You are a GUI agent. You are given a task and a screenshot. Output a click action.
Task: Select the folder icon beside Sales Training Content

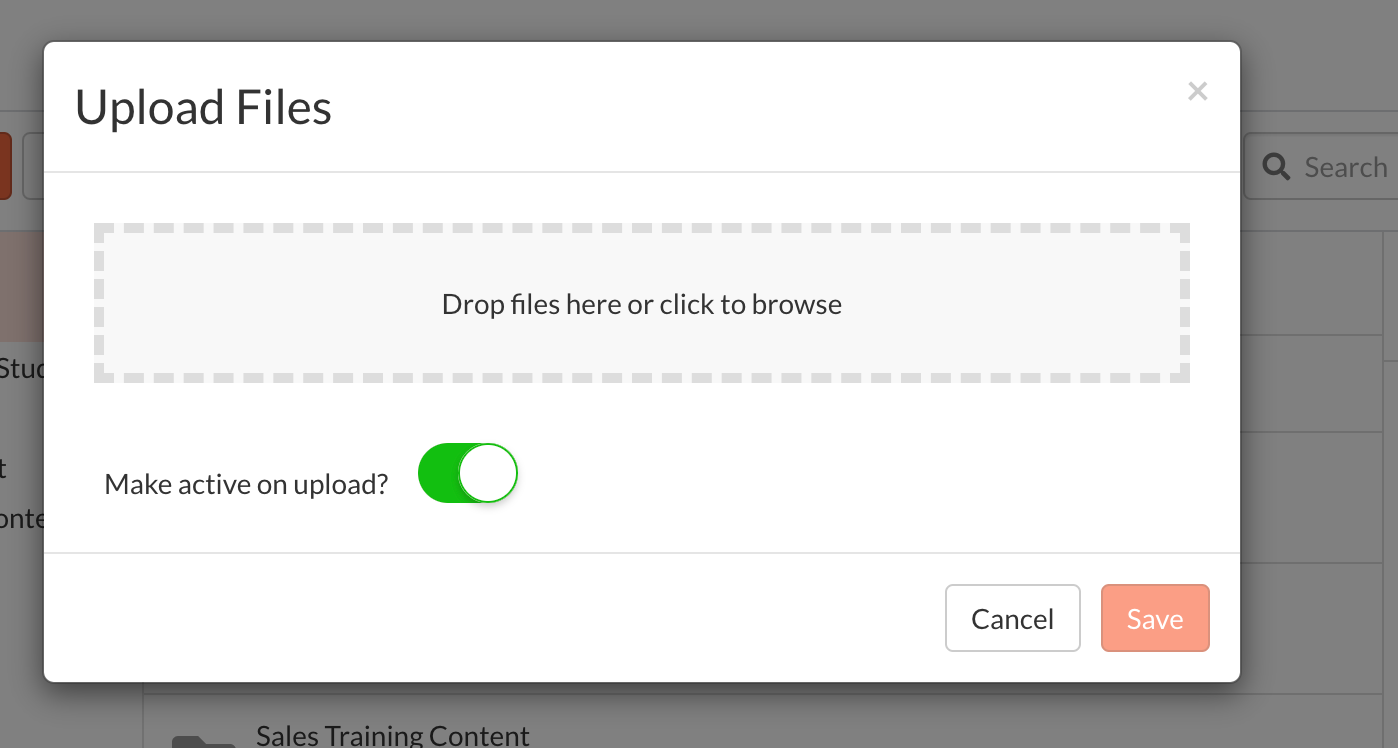coord(203,742)
